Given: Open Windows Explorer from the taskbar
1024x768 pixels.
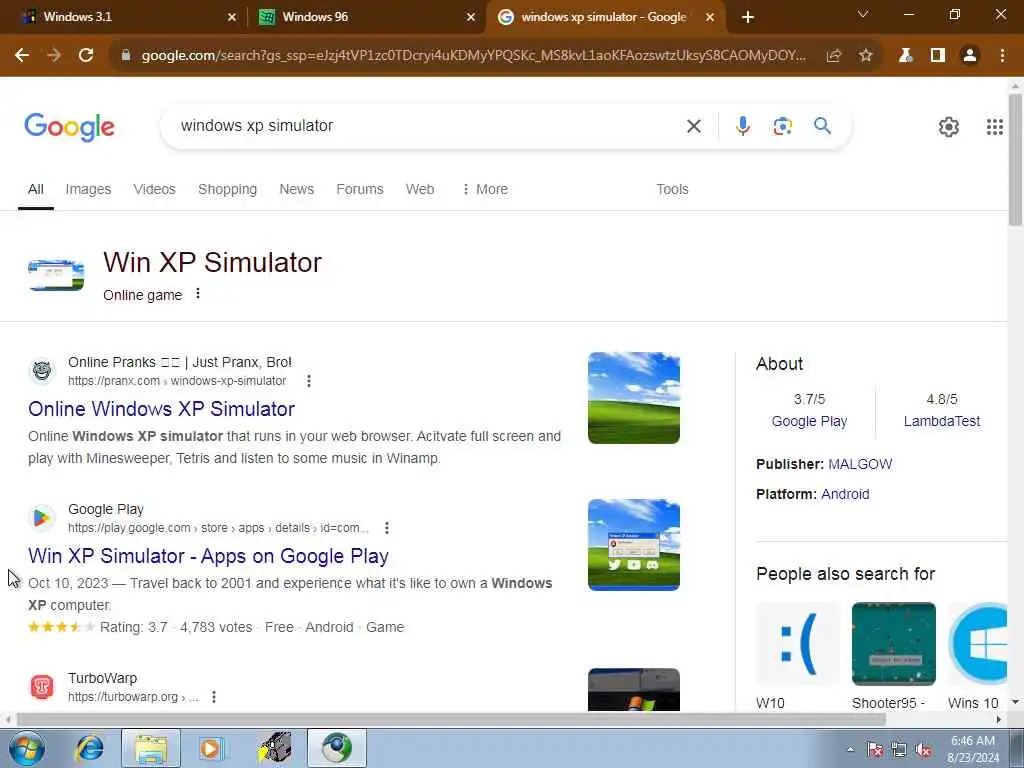Looking at the screenshot, I should (x=151, y=748).
